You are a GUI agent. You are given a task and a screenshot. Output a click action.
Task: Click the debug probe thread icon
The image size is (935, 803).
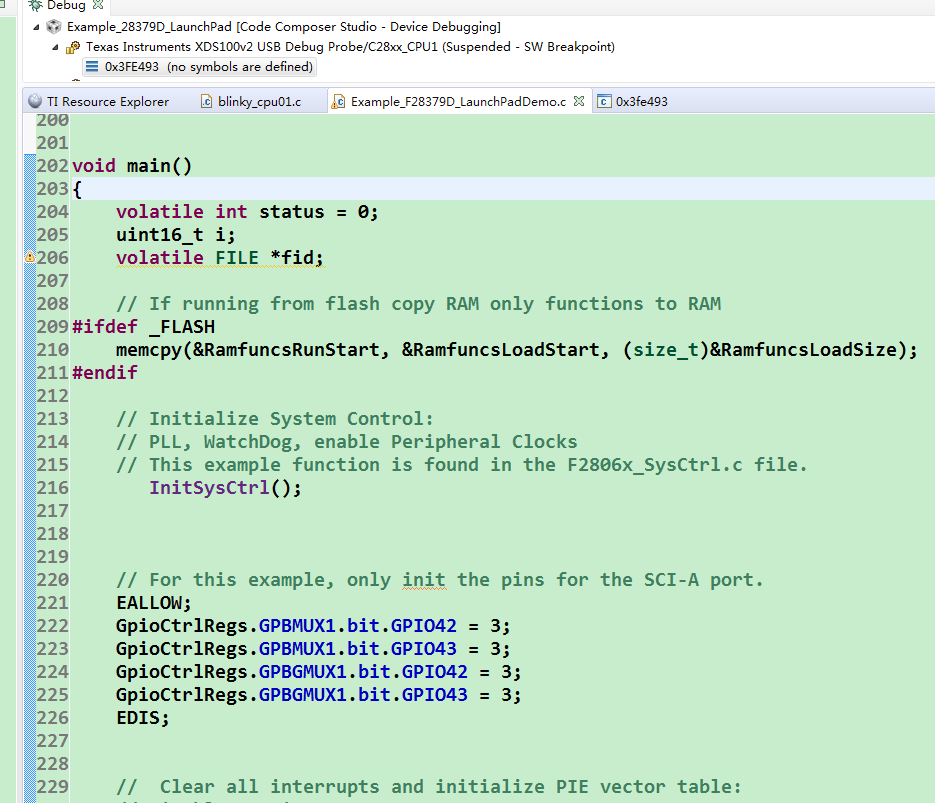pyautogui.click(x=73, y=47)
